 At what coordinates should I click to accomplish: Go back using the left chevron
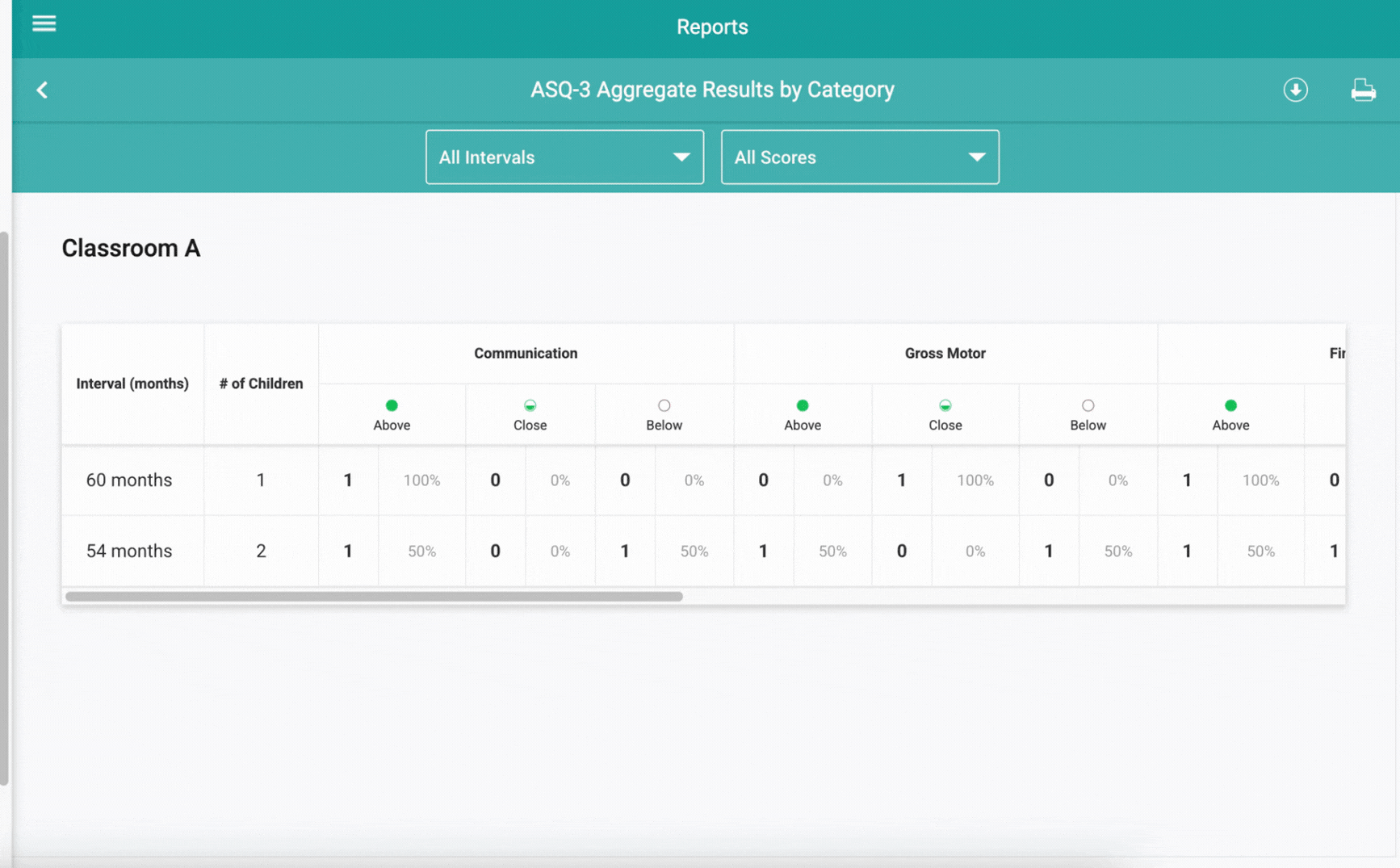42,90
